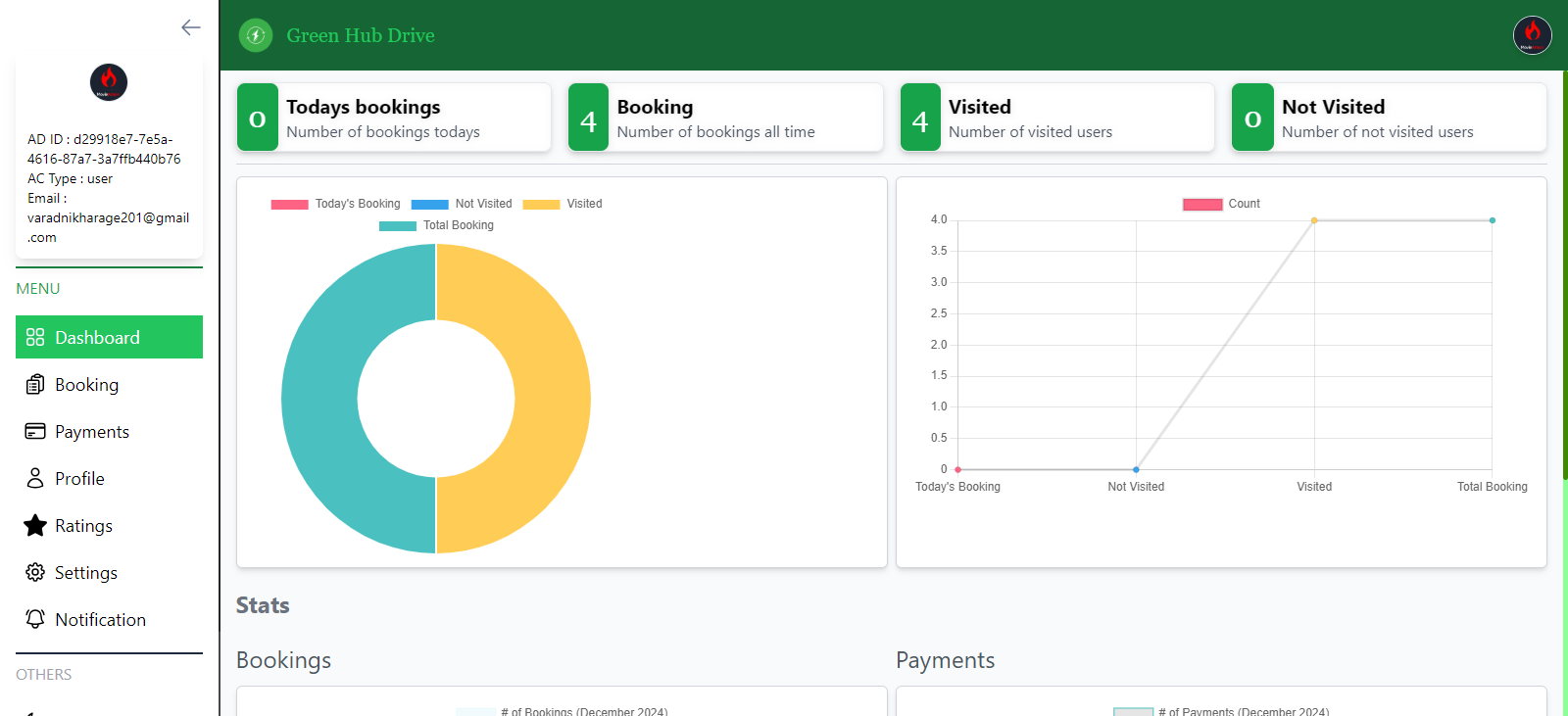Click red Today's Booking legend swatch
Viewport: 1568px width, 716px height.
(289, 205)
